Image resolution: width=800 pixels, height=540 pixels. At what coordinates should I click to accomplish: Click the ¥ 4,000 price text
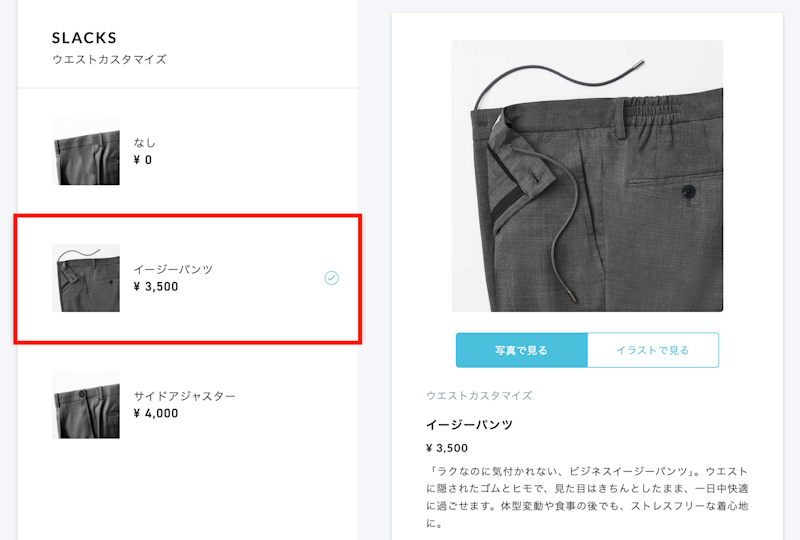point(156,413)
